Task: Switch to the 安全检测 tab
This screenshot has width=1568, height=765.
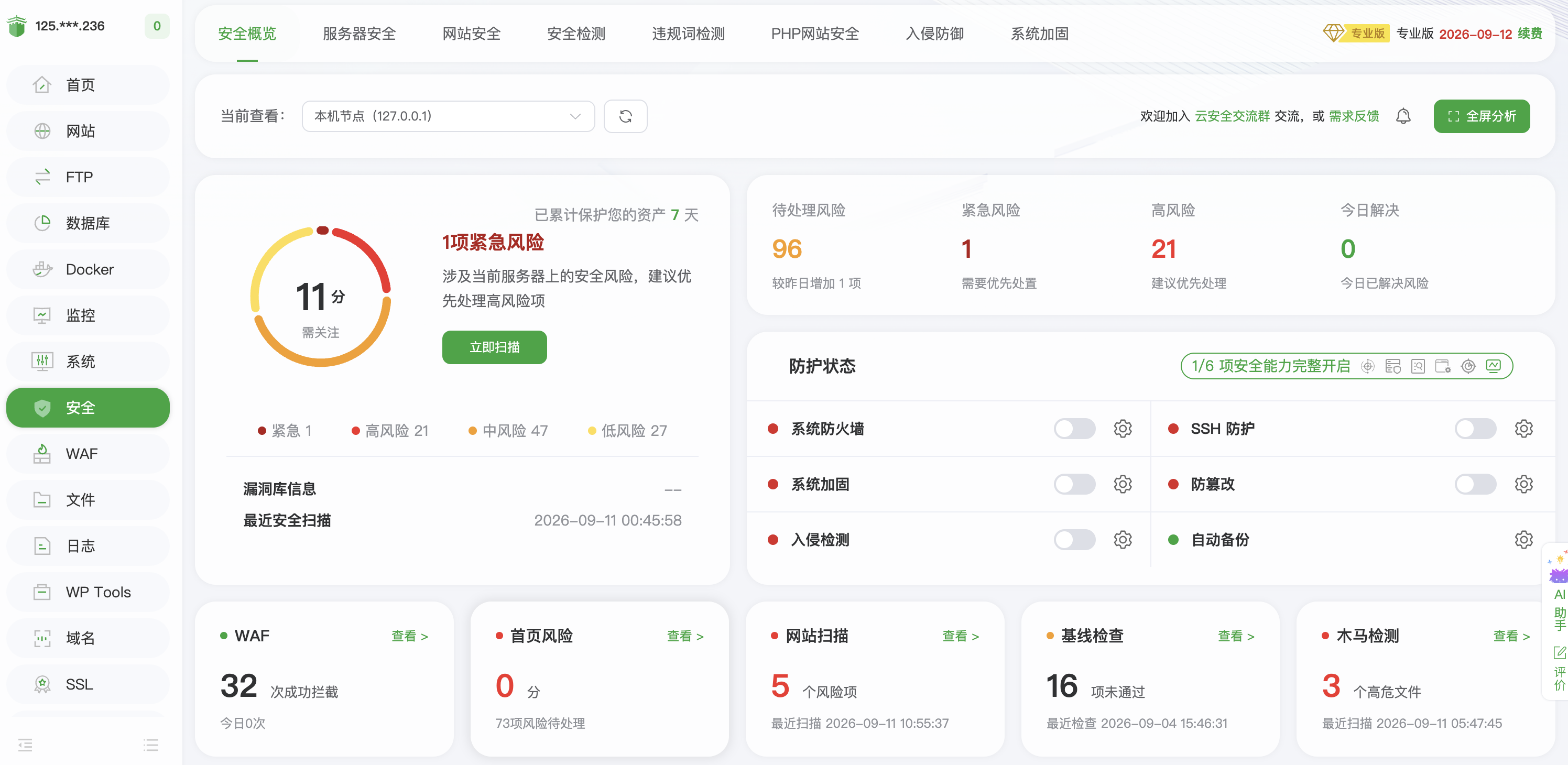Action: (x=576, y=34)
